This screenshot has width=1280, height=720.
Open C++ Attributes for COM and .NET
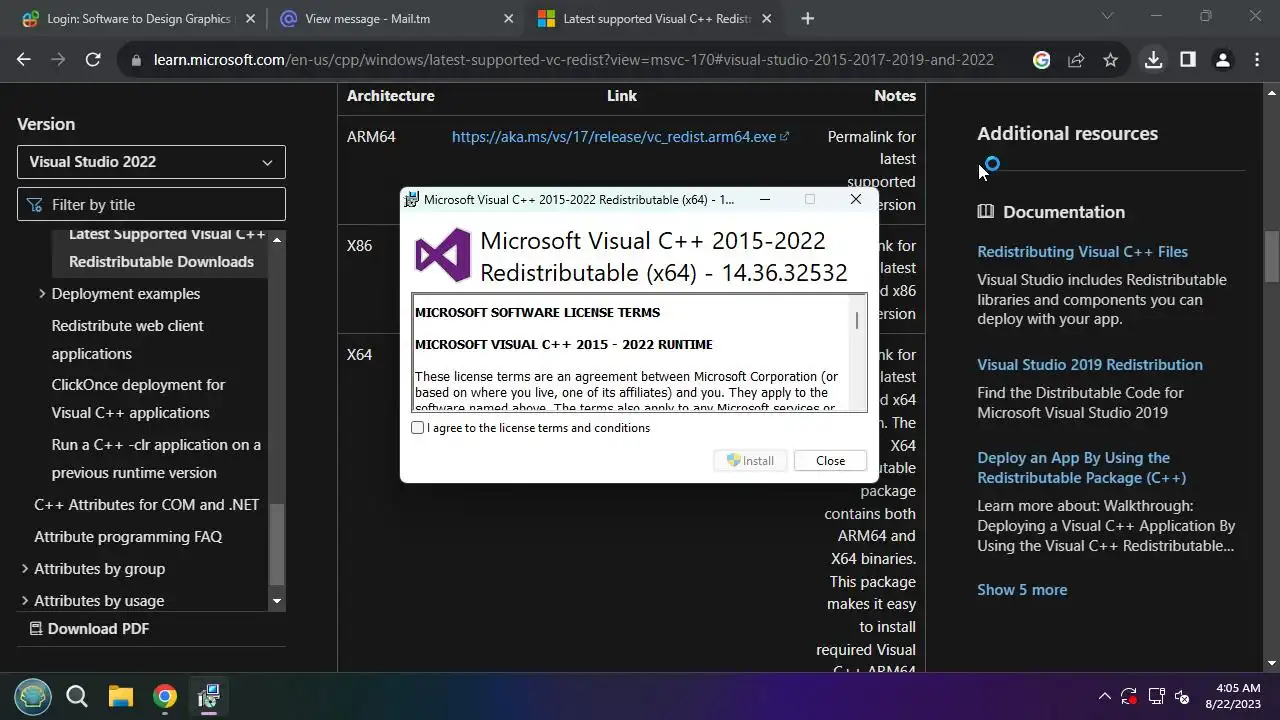point(146,505)
